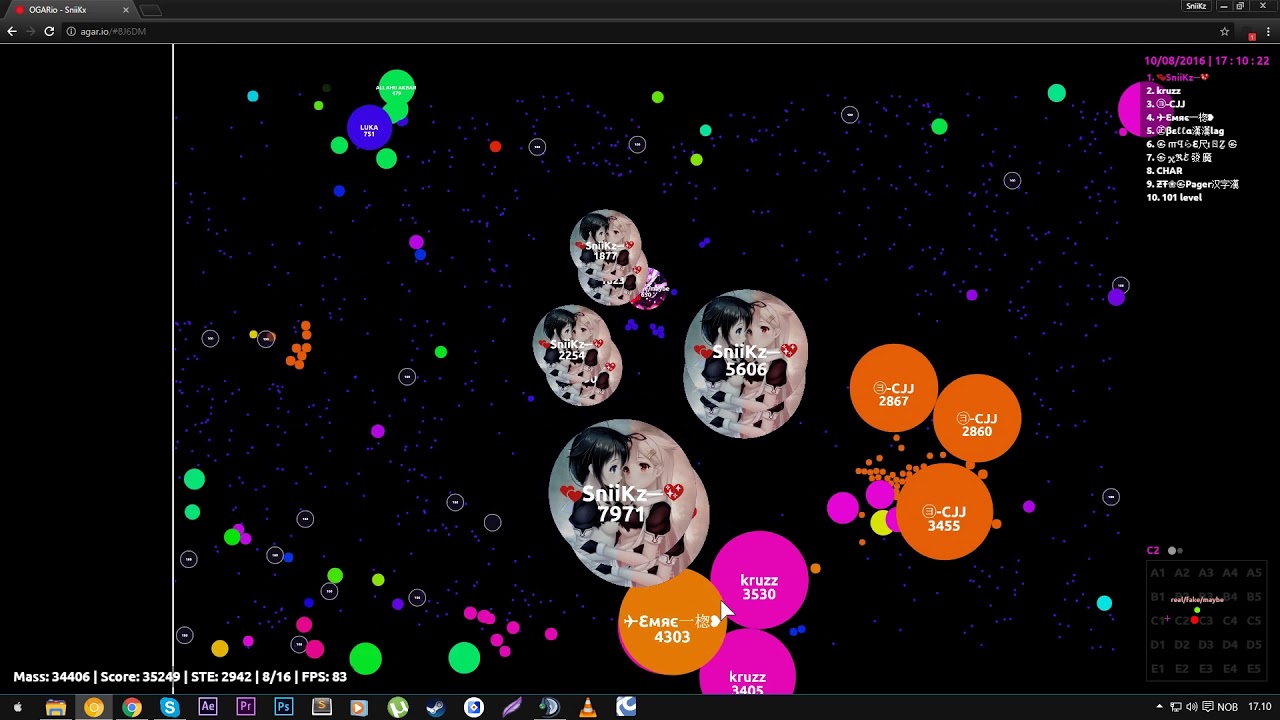The image size is (1280, 720).
Task: Open the Start menu icon in taskbar
Action: (17, 707)
